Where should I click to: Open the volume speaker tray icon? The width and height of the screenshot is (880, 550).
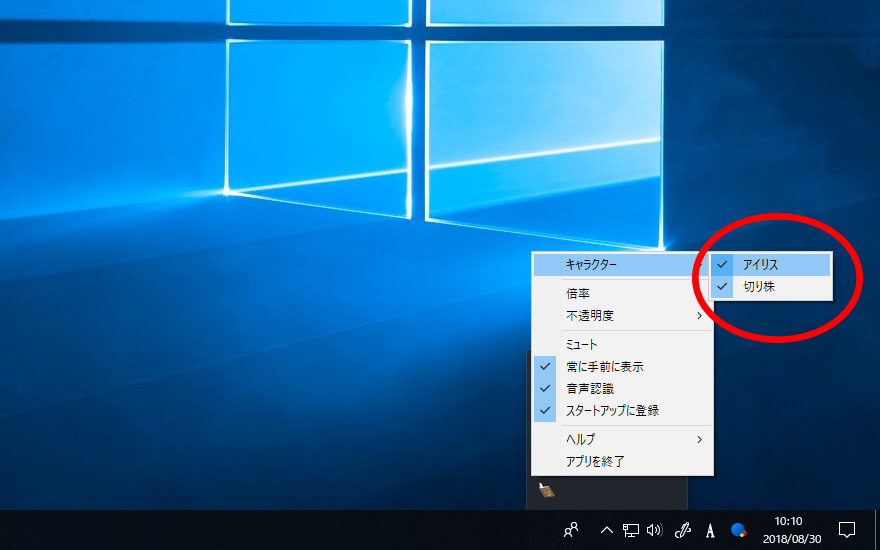pyautogui.click(x=654, y=529)
